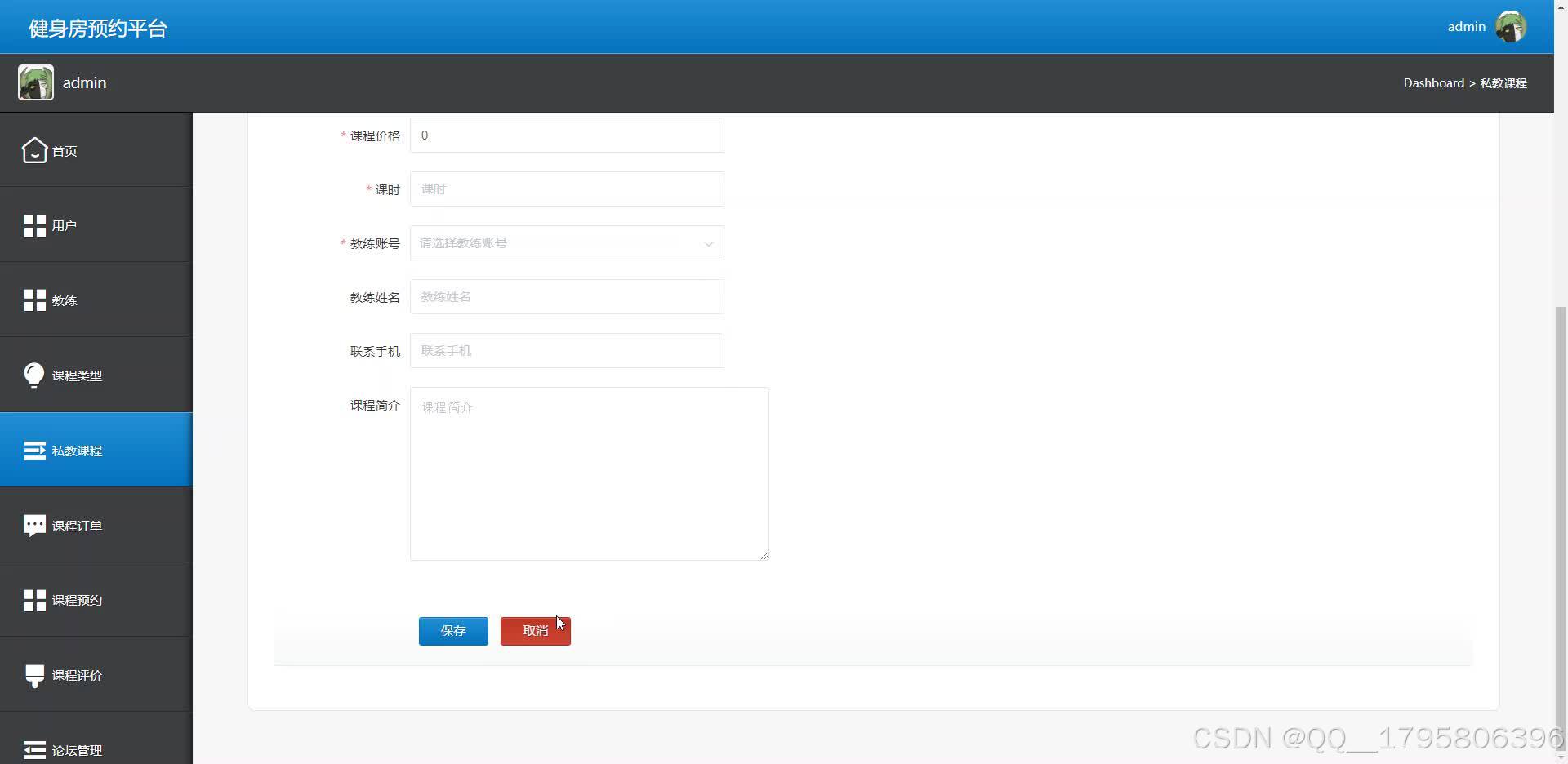This screenshot has height=764, width=1568.
Task: Expand the 教练账号 dropdown
Action: [567, 243]
